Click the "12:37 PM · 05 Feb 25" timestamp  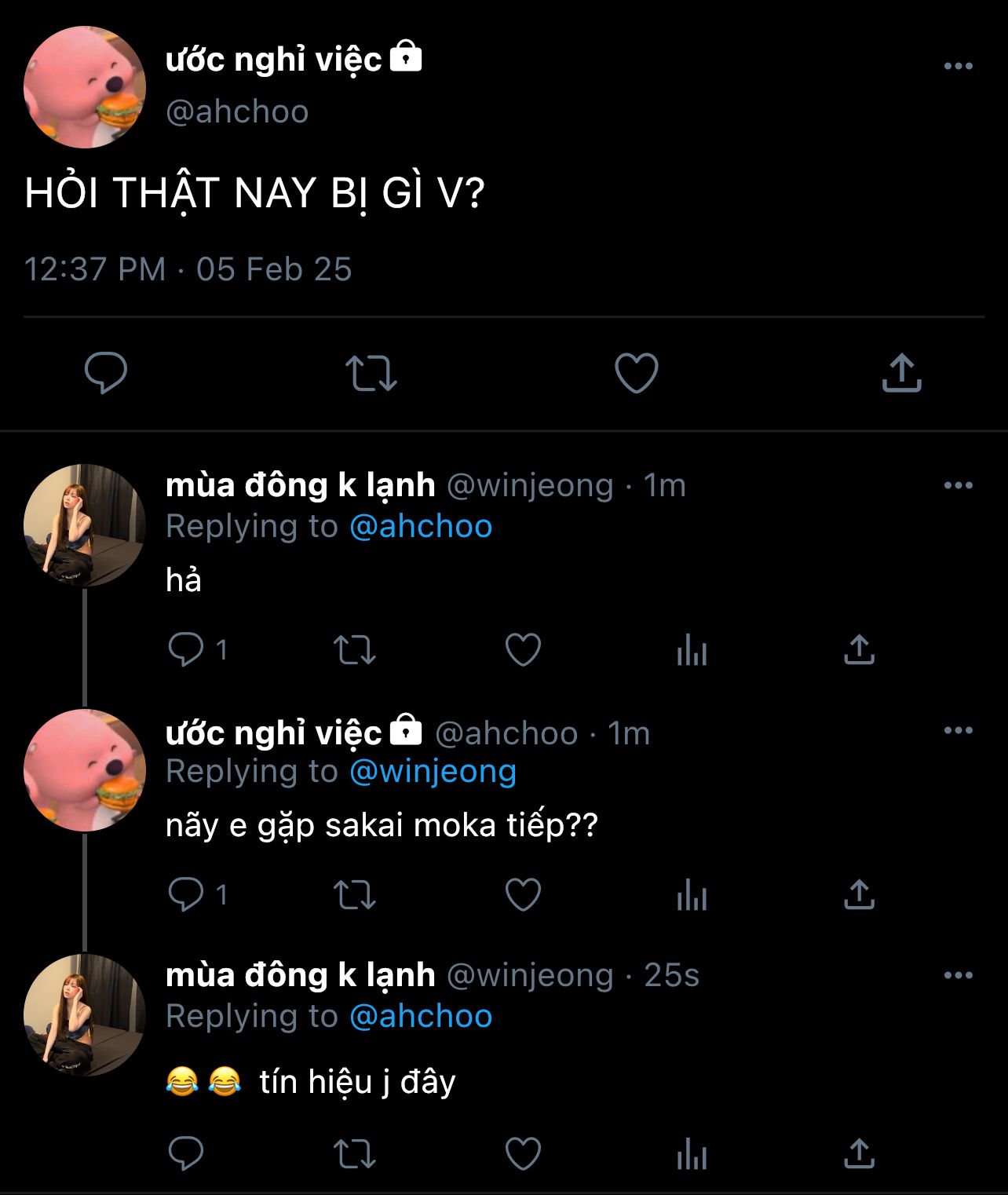pyautogui.click(x=188, y=269)
